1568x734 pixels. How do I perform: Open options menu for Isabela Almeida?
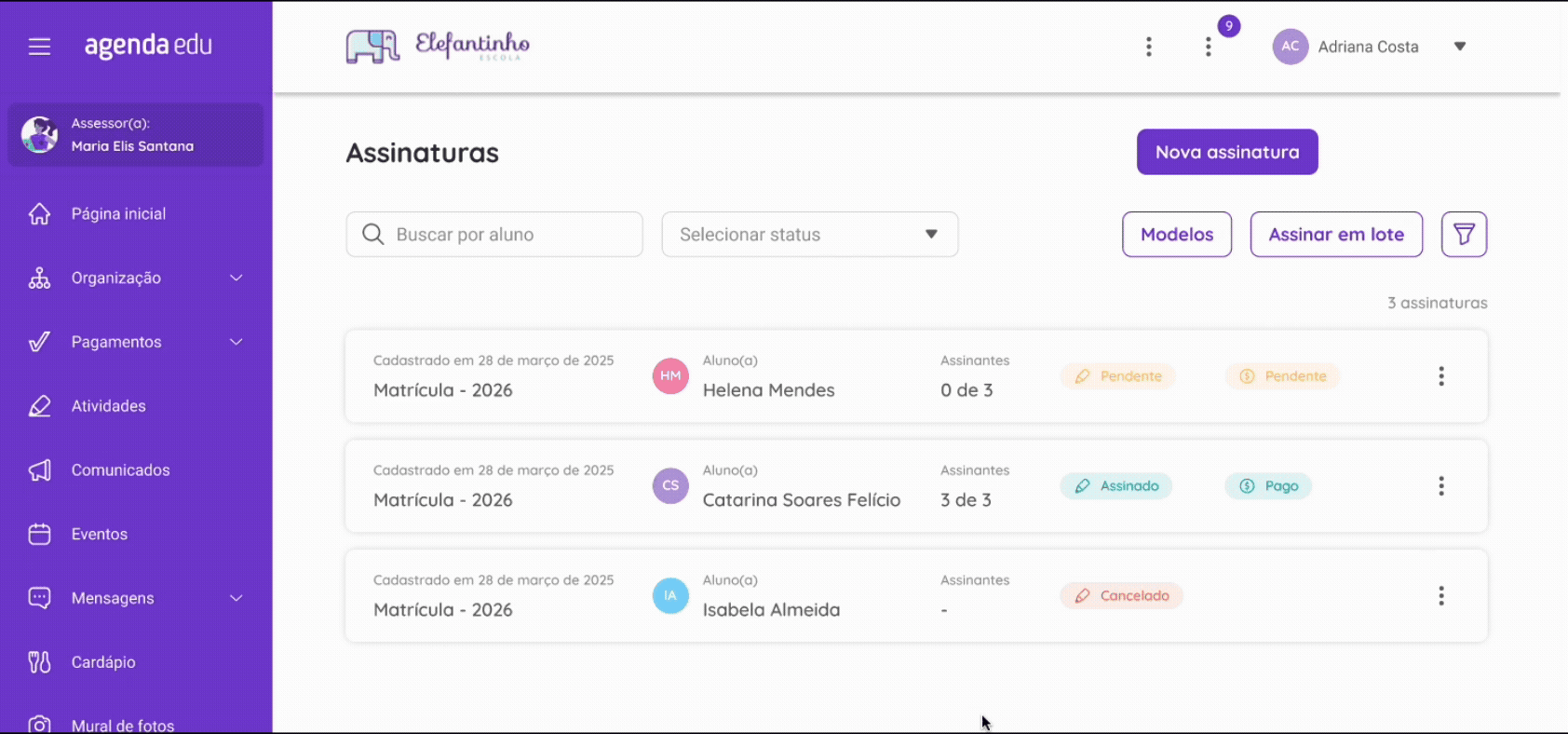click(1440, 595)
